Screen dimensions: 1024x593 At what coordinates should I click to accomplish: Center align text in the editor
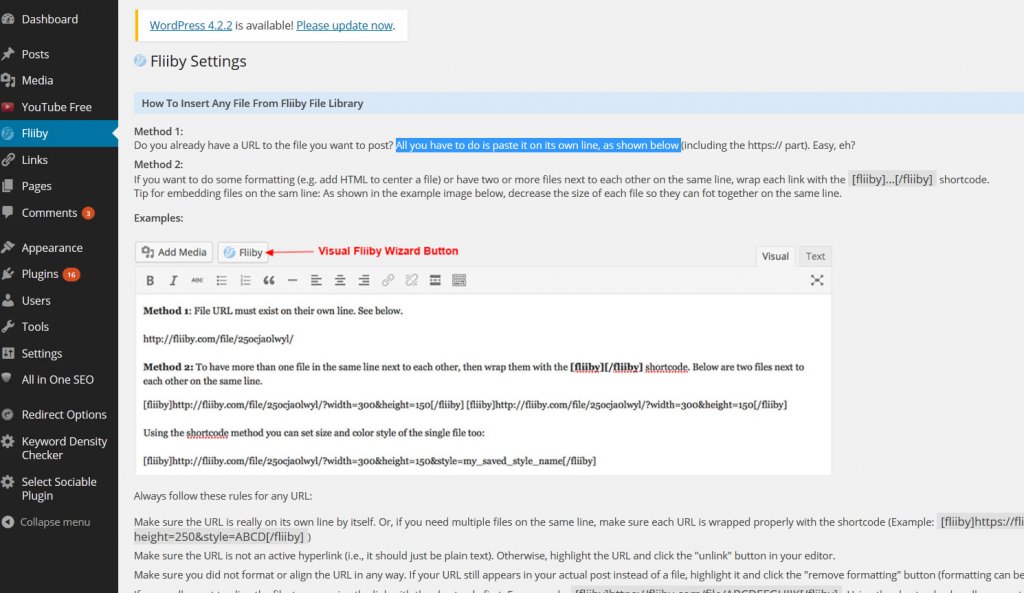coord(340,280)
